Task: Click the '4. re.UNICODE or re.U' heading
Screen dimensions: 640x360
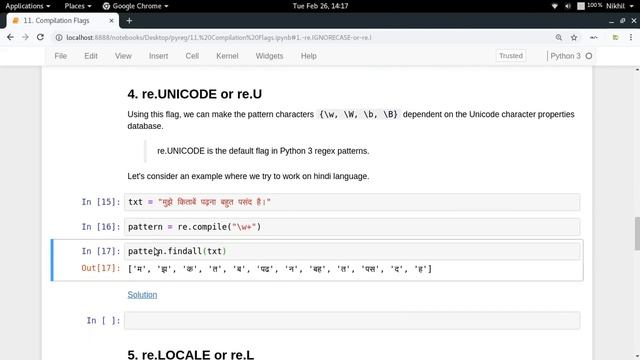Action: [x=195, y=94]
